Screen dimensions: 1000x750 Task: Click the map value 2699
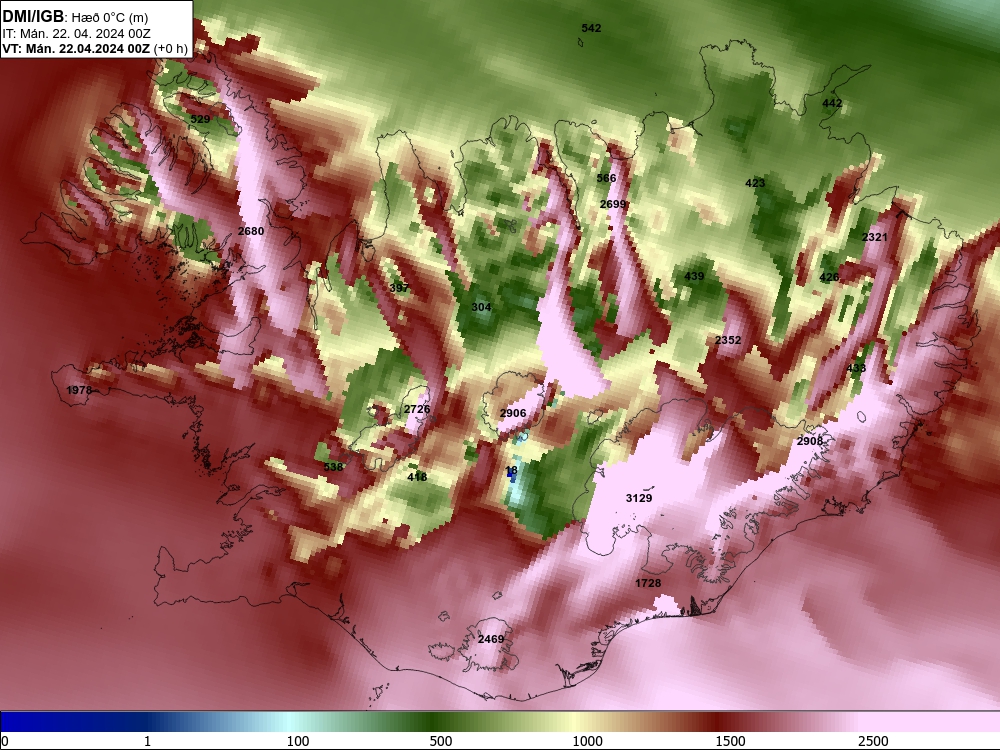(x=613, y=204)
